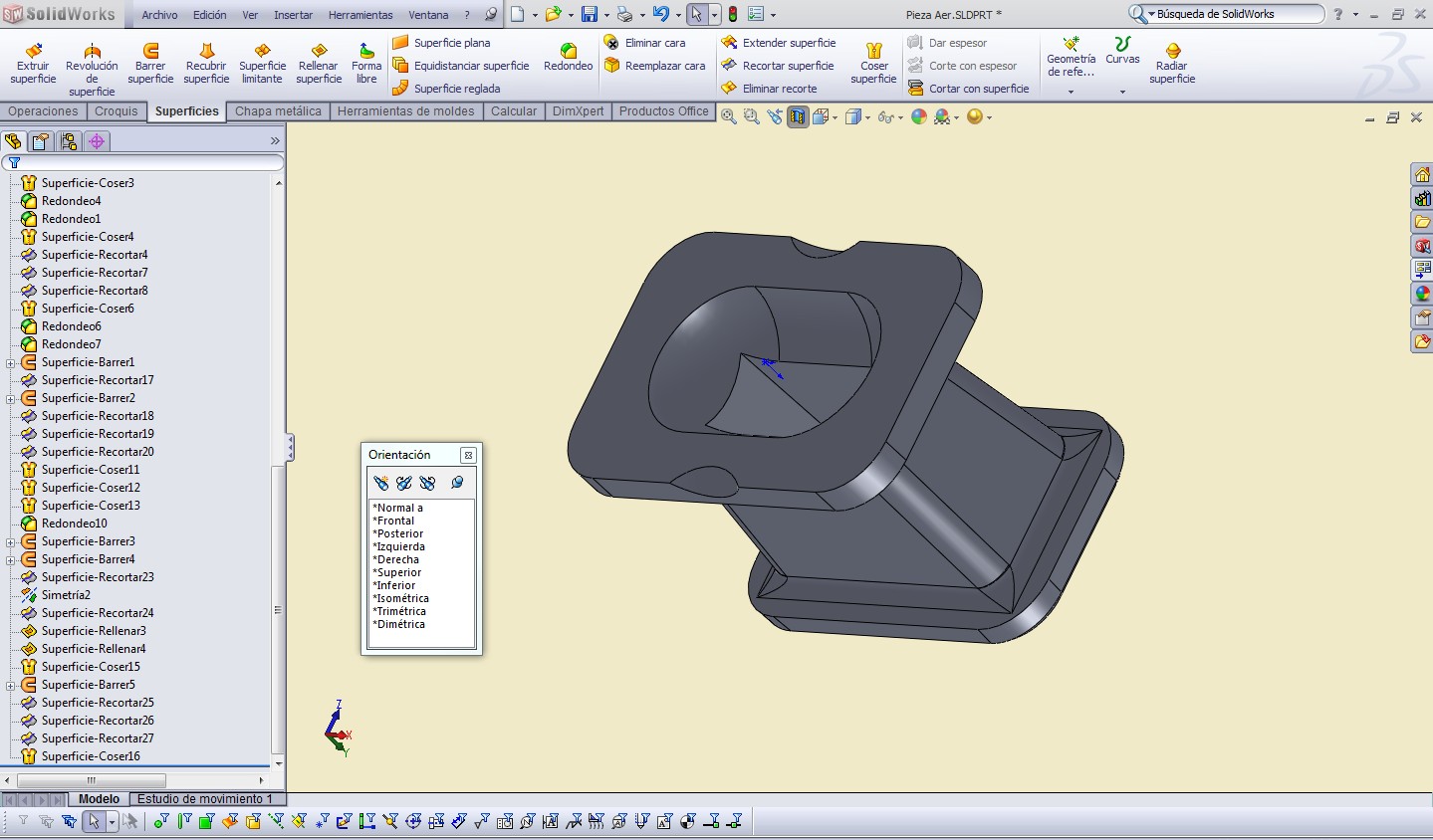Activate the Barrer superficie tool
Viewport: 1433px width, 840px height.
tap(150, 64)
